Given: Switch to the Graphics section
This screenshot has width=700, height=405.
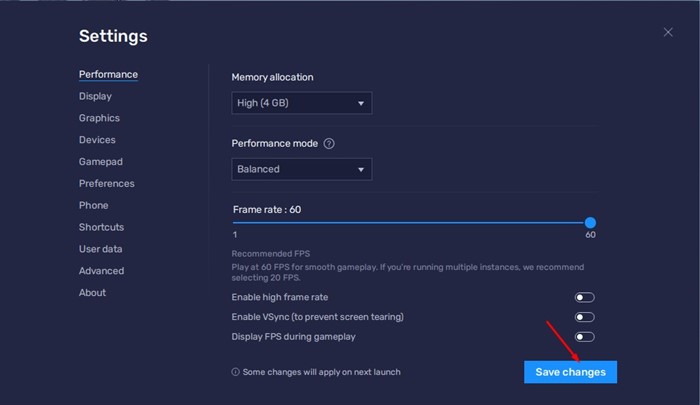Looking at the screenshot, I should click(99, 118).
